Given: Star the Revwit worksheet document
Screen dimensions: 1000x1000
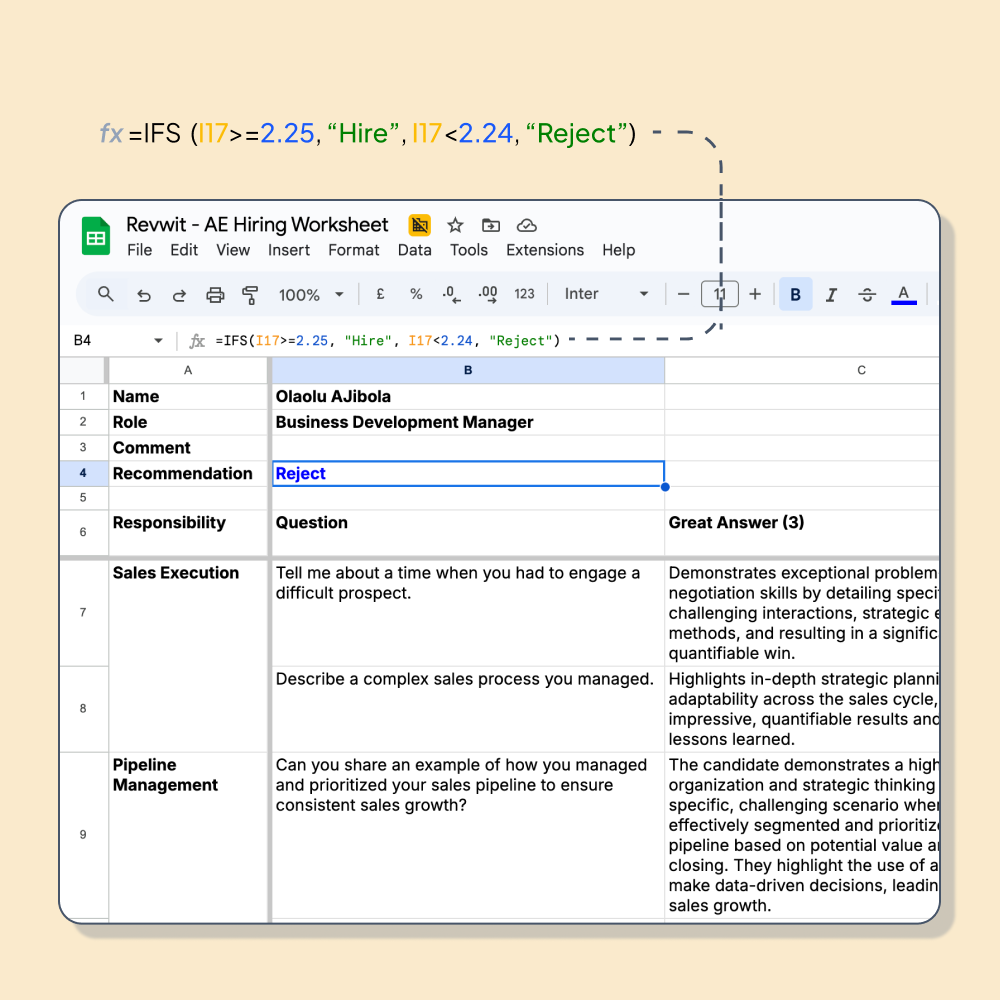Looking at the screenshot, I should [455, 225].
